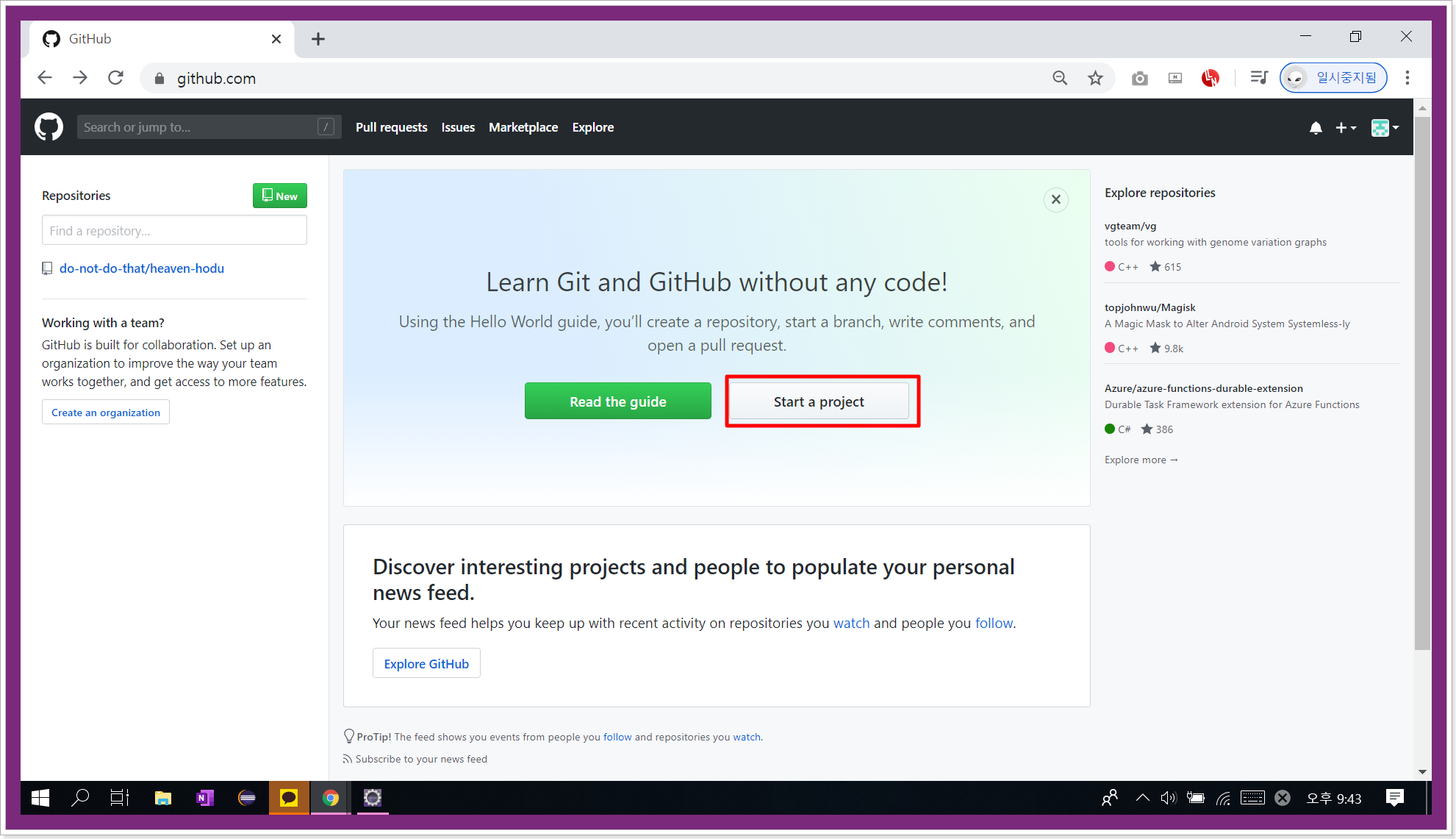Click the Start a project button

click(819, 401)
